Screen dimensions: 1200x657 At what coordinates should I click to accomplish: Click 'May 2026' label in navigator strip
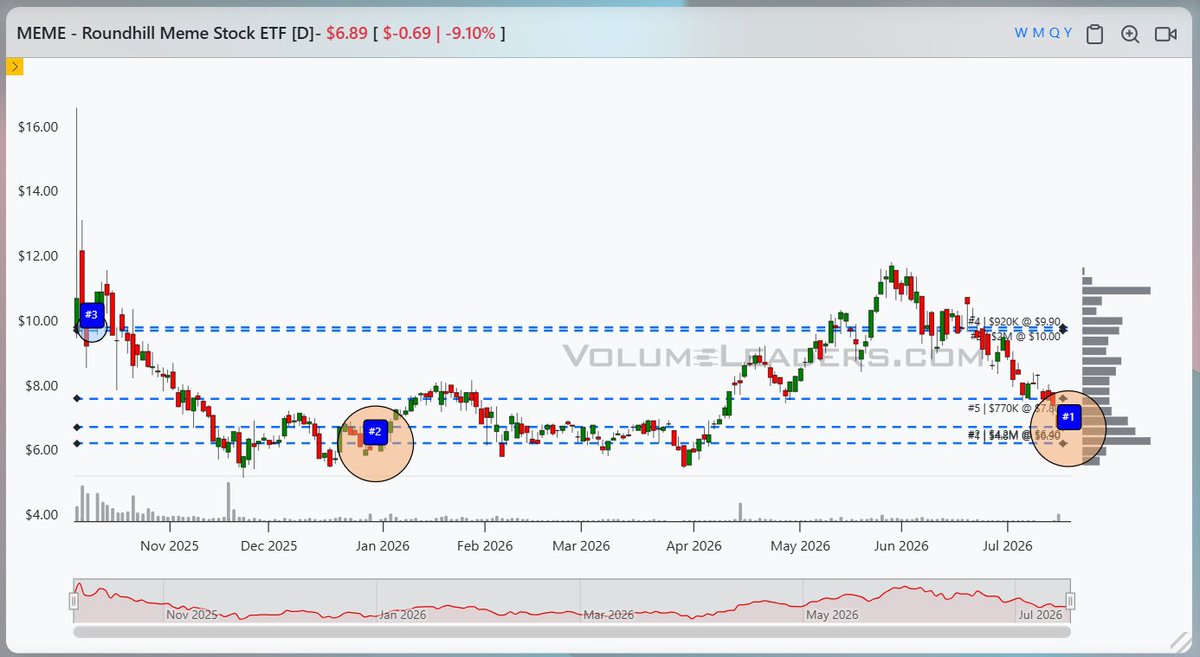[831, 614]
